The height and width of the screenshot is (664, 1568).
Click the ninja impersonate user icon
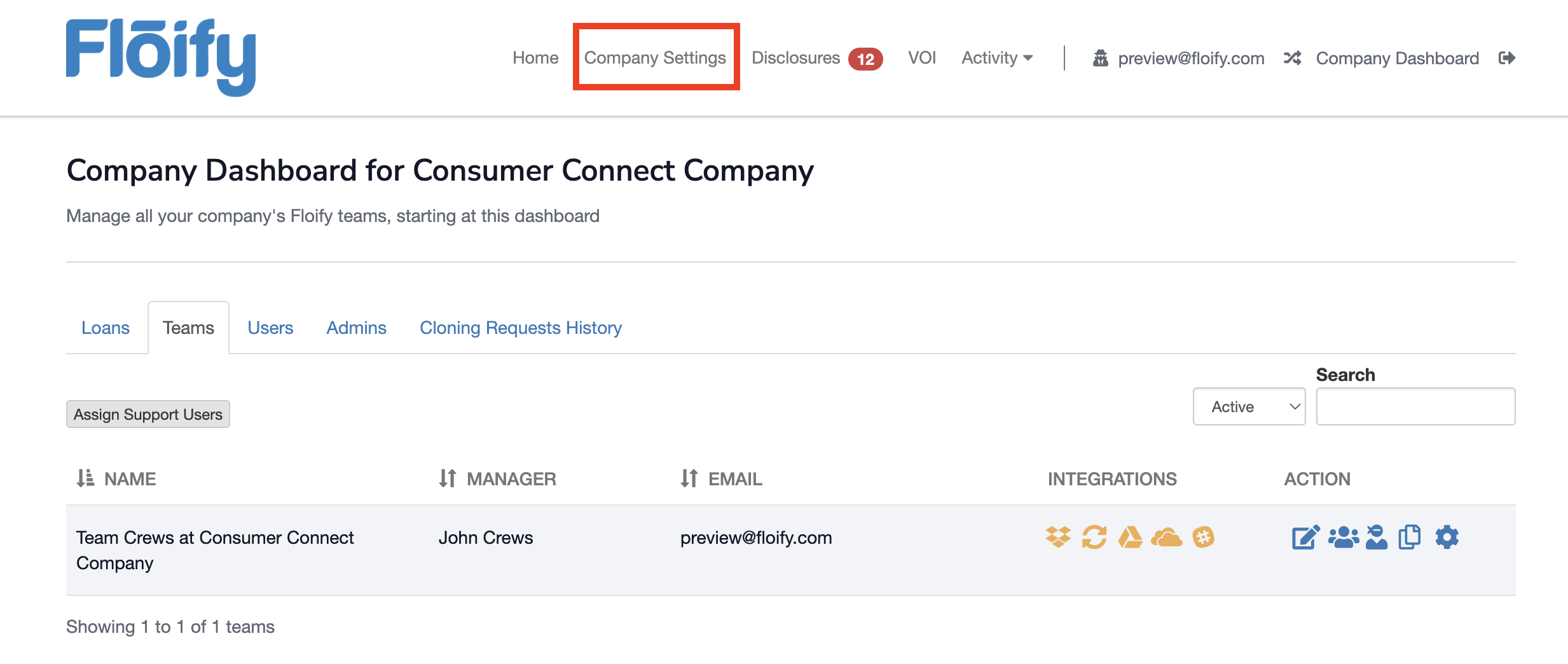1376,537
